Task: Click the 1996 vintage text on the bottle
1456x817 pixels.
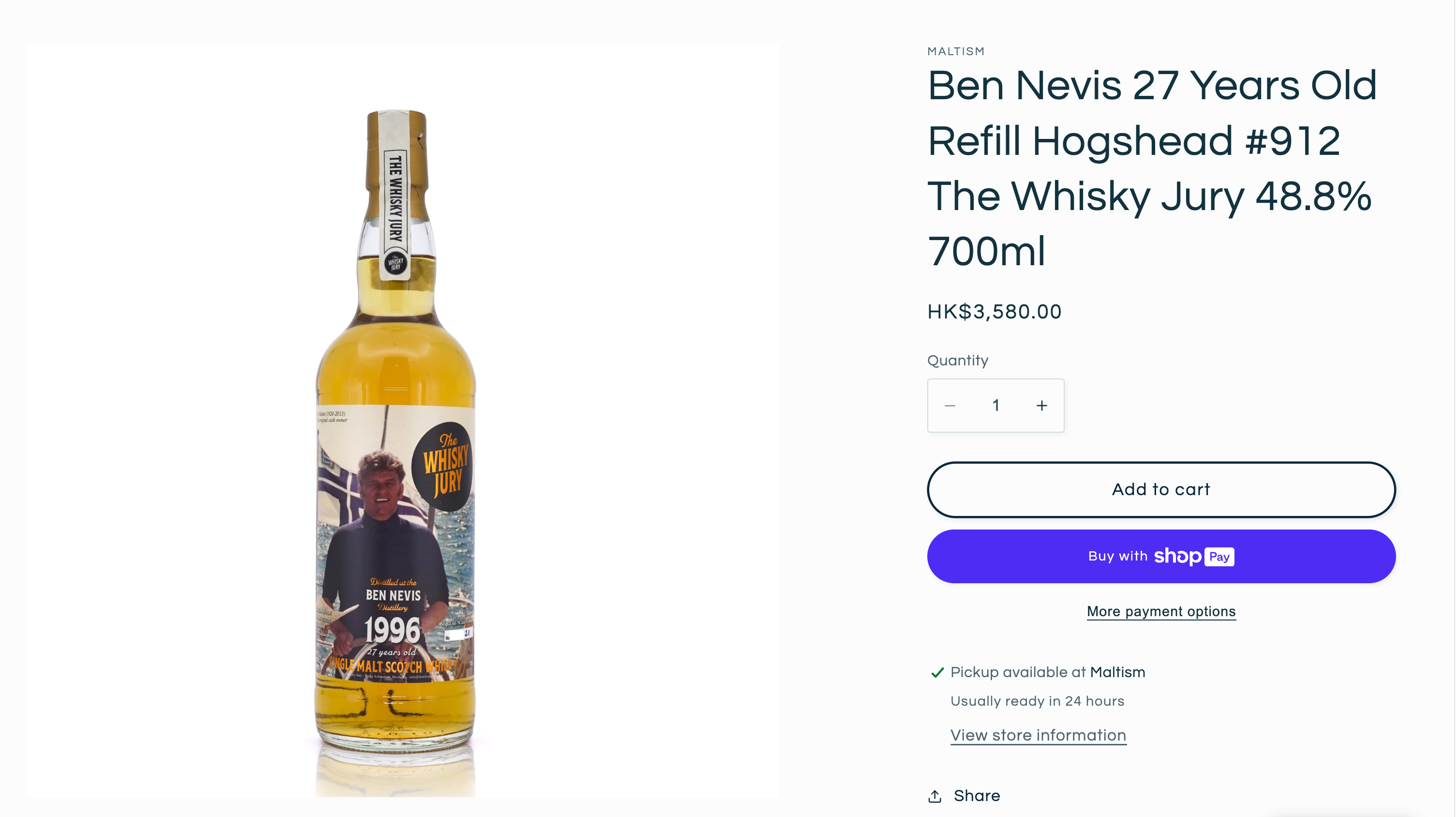Action: [392, 630]
